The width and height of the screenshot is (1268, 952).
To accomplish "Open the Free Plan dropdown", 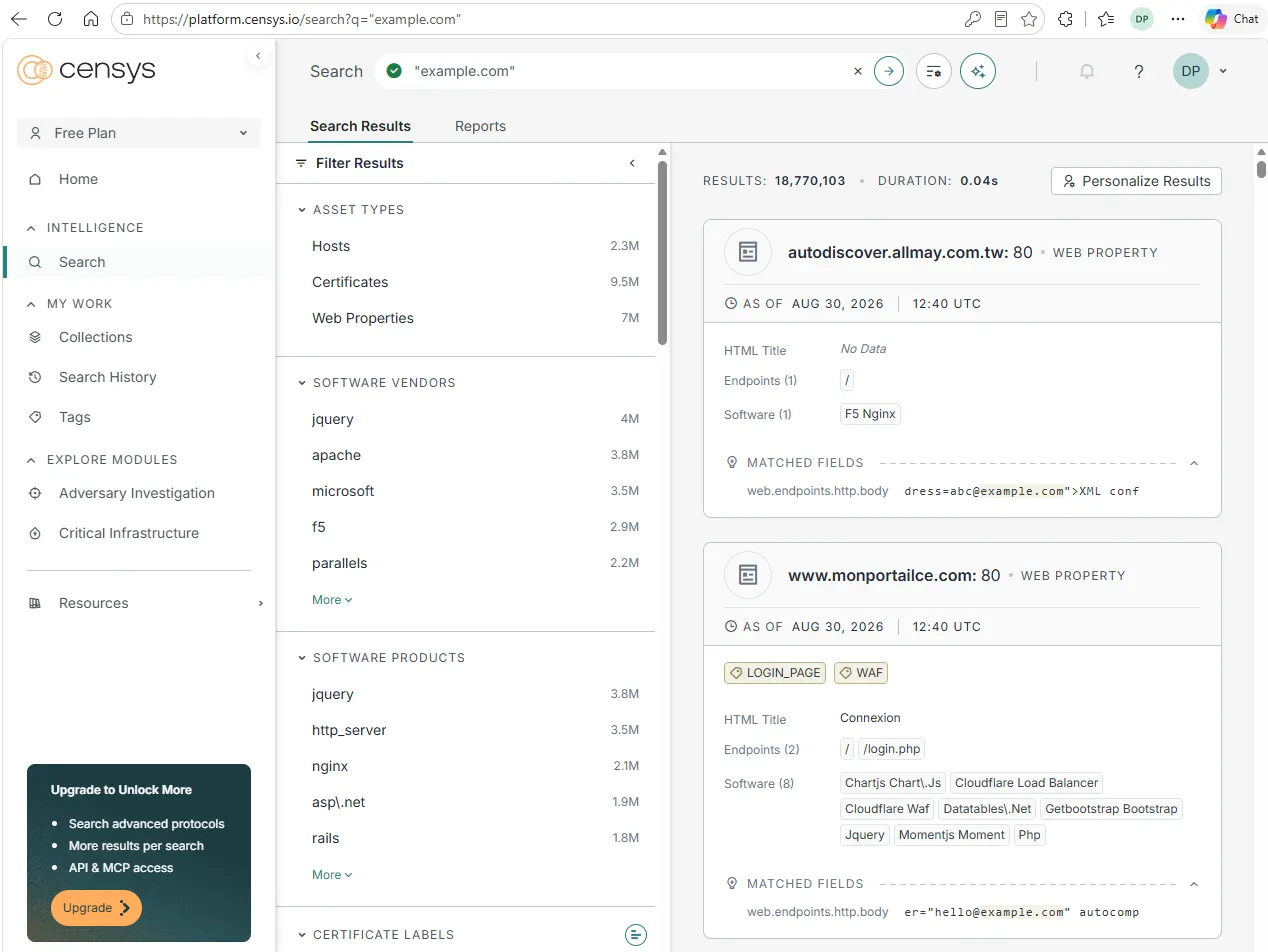I will coord(139,133).
